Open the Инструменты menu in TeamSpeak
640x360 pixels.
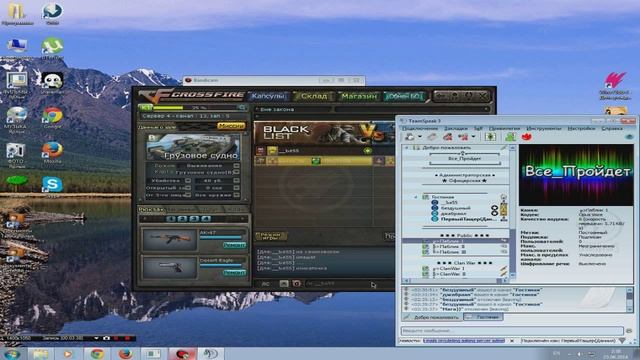pos(544,128)
